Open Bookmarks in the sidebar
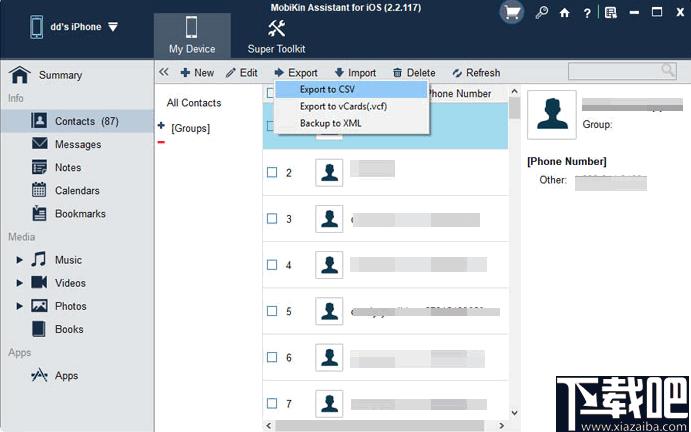Screen dimensions: 691x432 [x=80, y=214]
